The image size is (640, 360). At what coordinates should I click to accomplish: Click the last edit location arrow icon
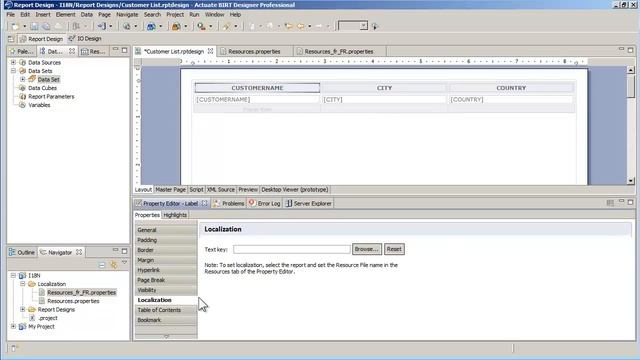(289, 26)
